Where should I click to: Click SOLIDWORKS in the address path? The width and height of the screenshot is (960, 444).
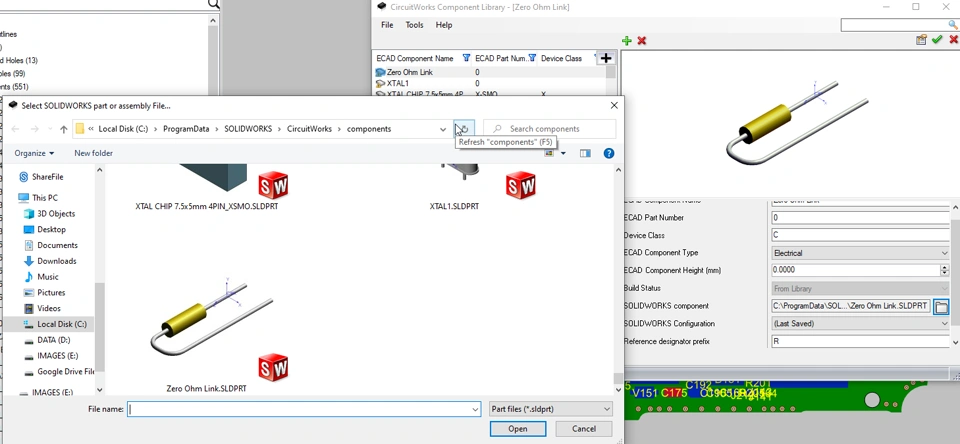click(248, 129)
